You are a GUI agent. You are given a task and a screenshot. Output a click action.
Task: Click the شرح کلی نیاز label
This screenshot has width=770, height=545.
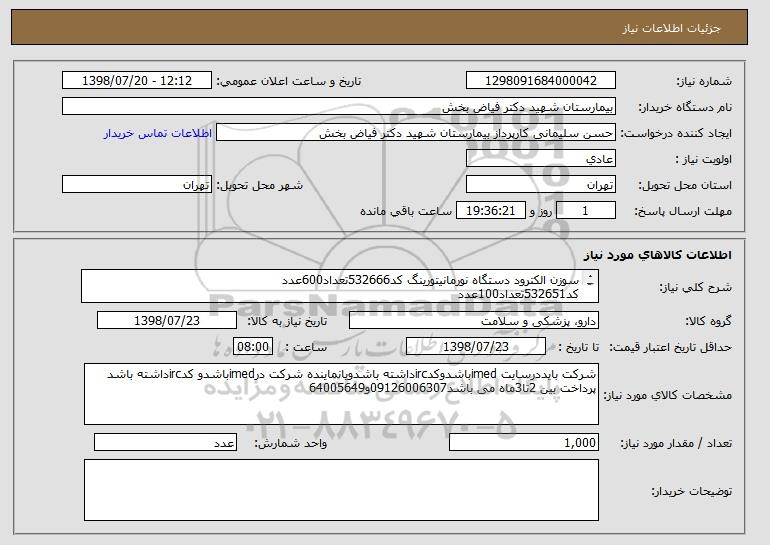[x=695, y=287]
